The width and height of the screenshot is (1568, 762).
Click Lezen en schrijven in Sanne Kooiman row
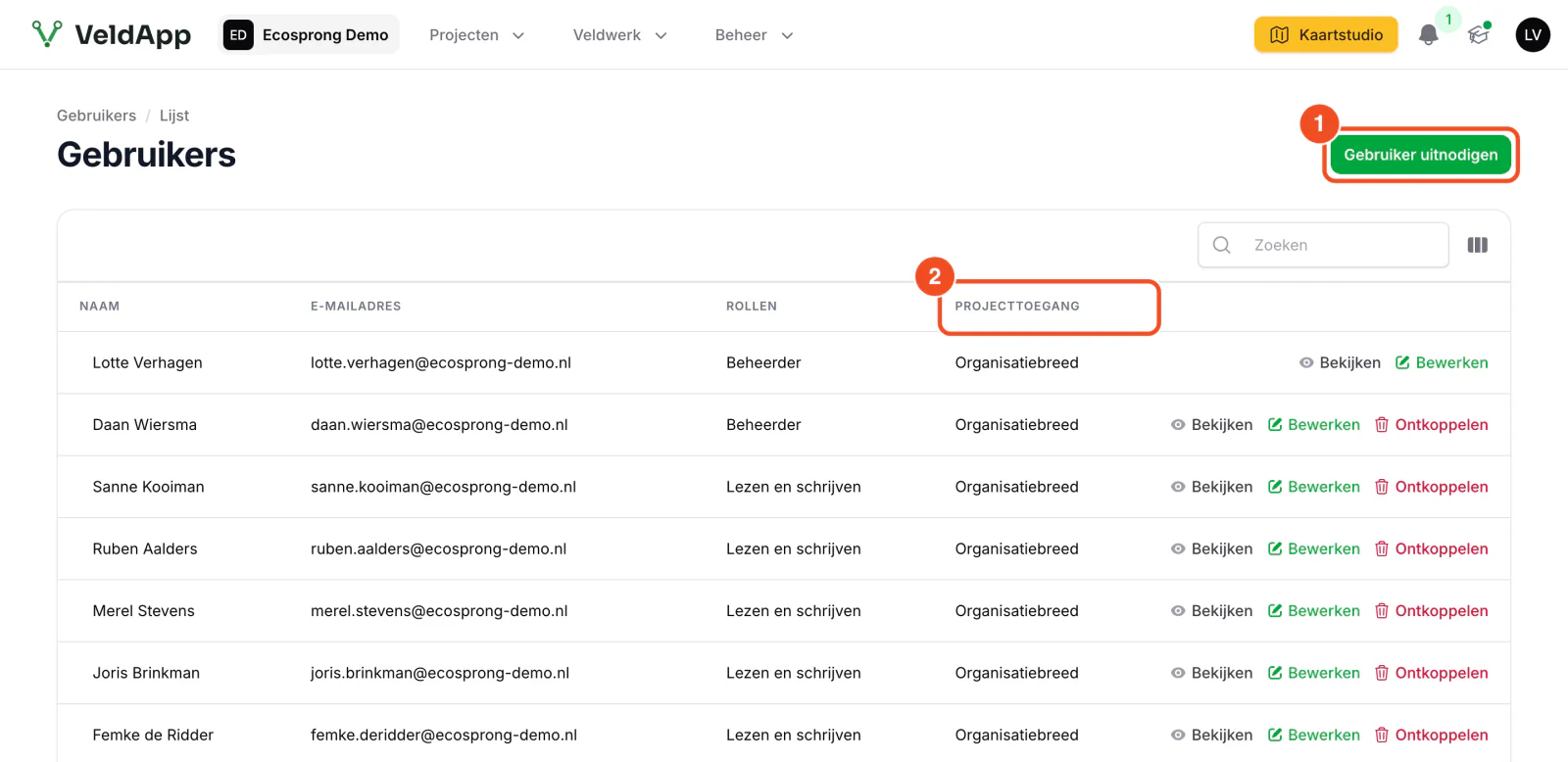tap(794, 487)
